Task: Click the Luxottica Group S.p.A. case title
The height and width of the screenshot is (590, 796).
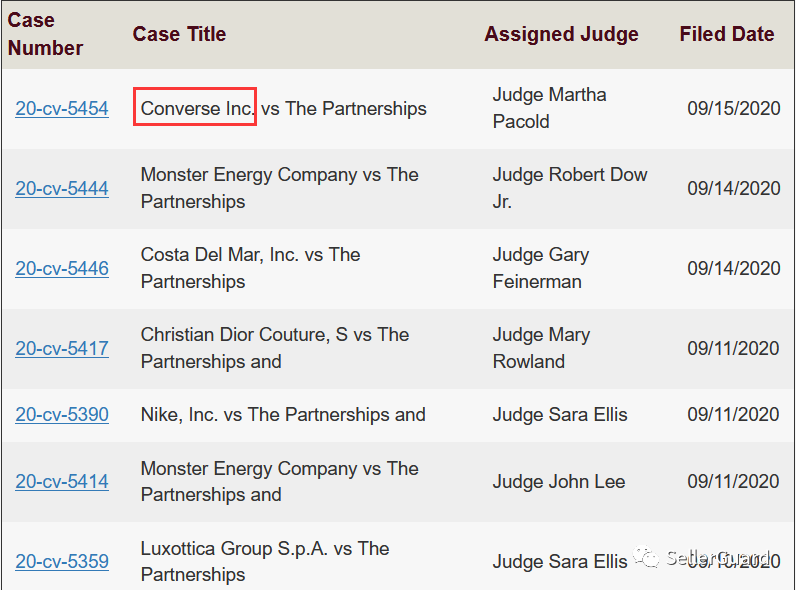Action: 264,561
